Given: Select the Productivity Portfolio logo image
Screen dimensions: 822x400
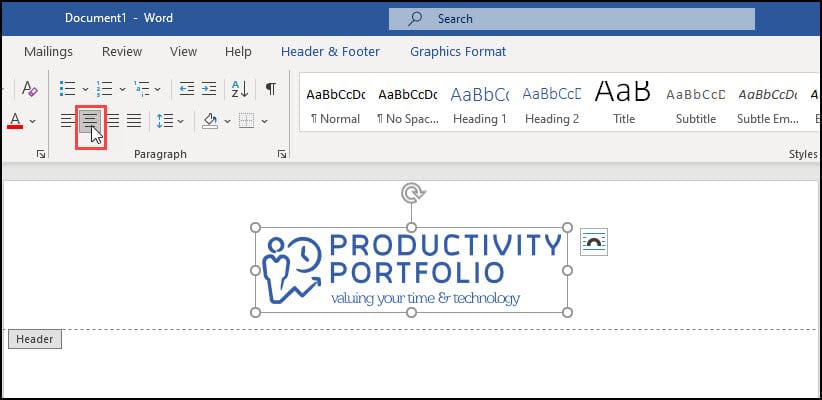Looking at the screenshot, I should [412, 270].
